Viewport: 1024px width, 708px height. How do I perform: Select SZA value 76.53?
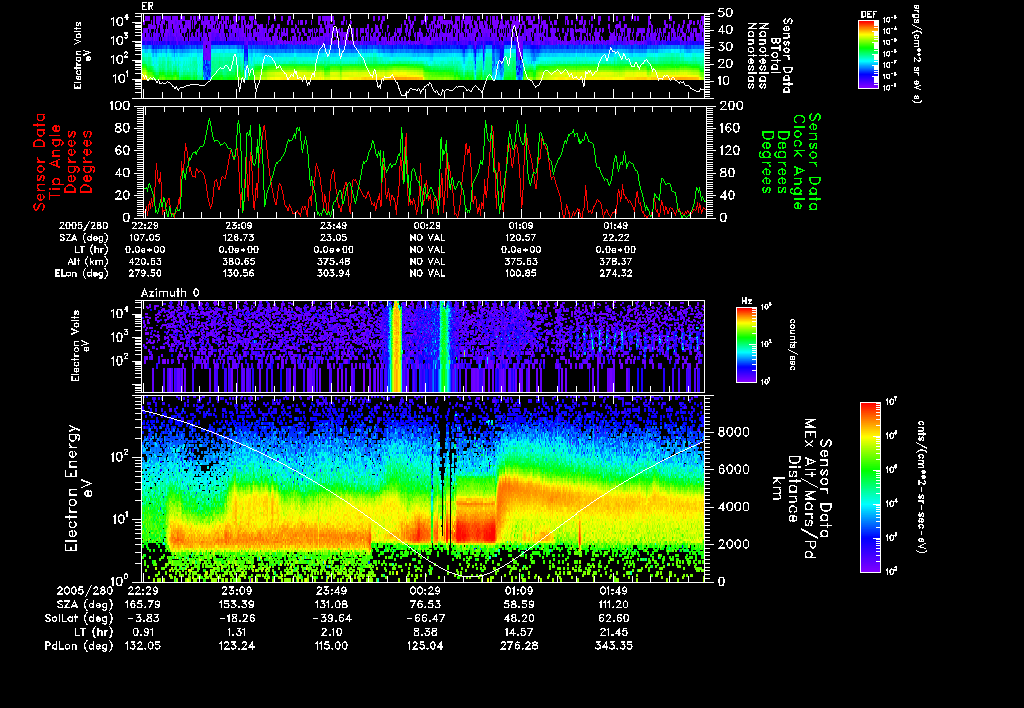426,605
